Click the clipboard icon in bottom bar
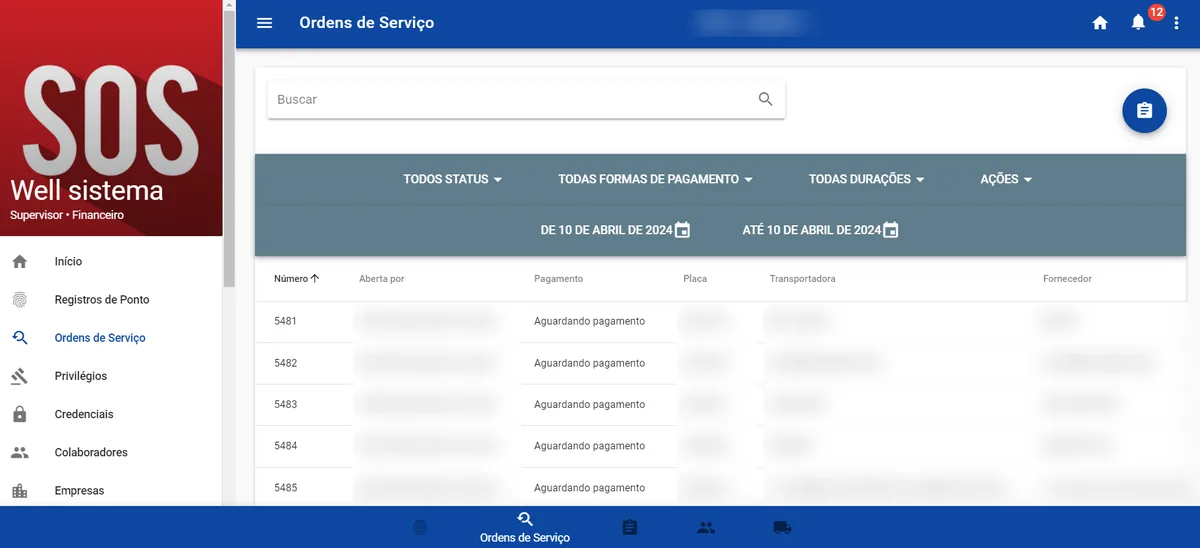This screenshot has height=548, width=1200. [630, 527]
